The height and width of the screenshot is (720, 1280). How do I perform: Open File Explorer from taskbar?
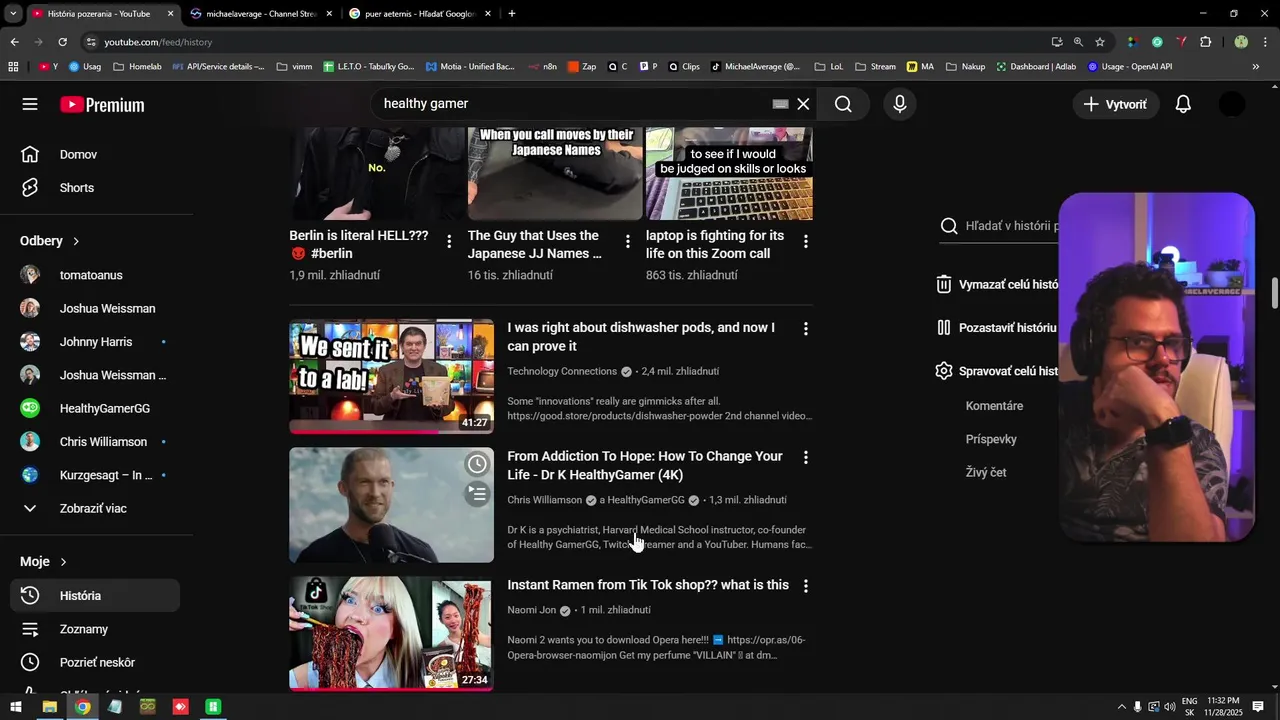(49, 707)
